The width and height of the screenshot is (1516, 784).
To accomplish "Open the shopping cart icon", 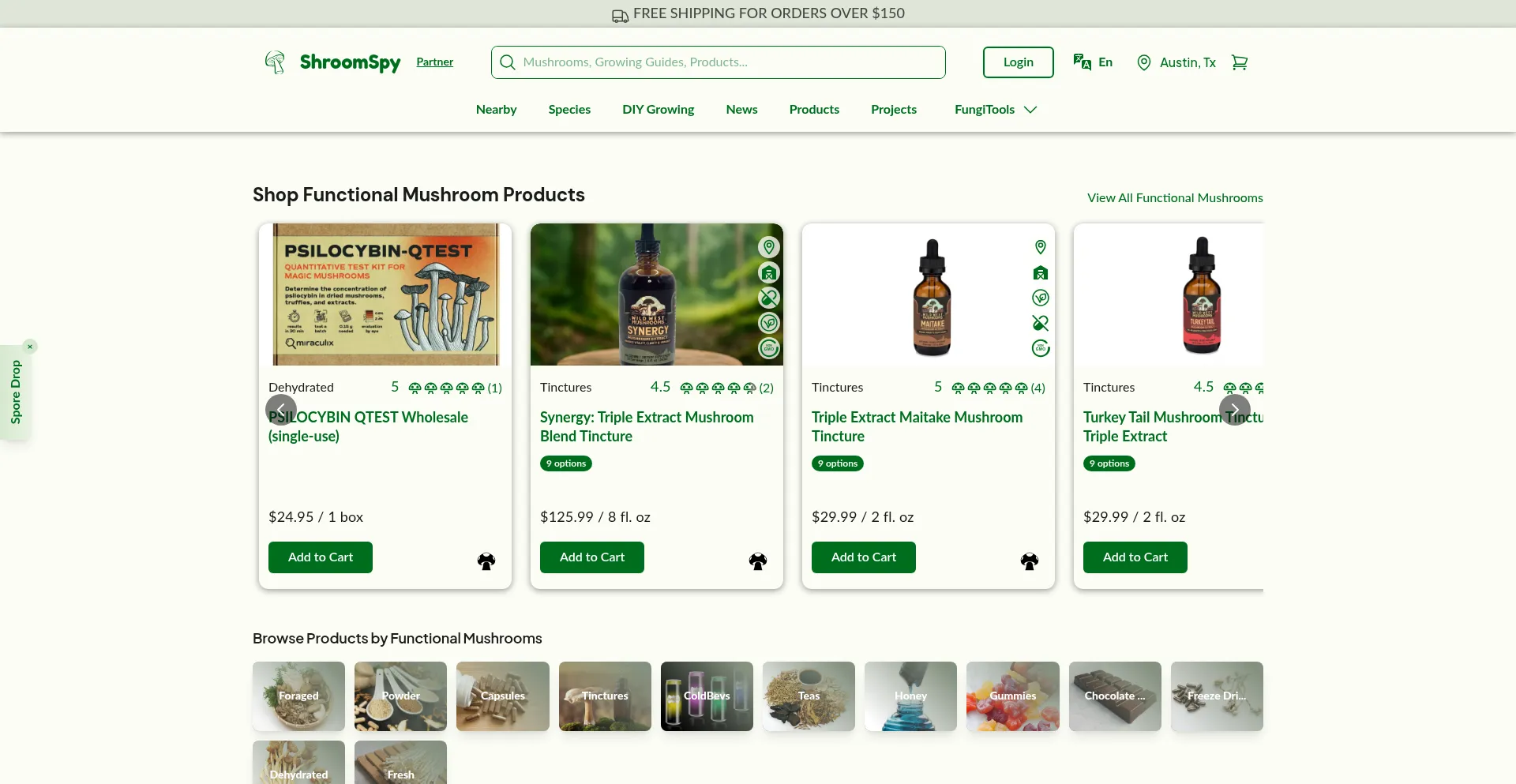I will 1239,62.
